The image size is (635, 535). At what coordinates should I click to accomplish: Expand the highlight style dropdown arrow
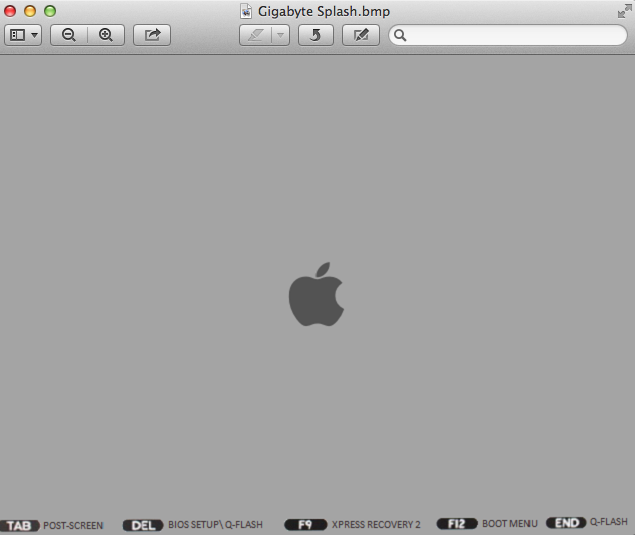coord(280,35)
